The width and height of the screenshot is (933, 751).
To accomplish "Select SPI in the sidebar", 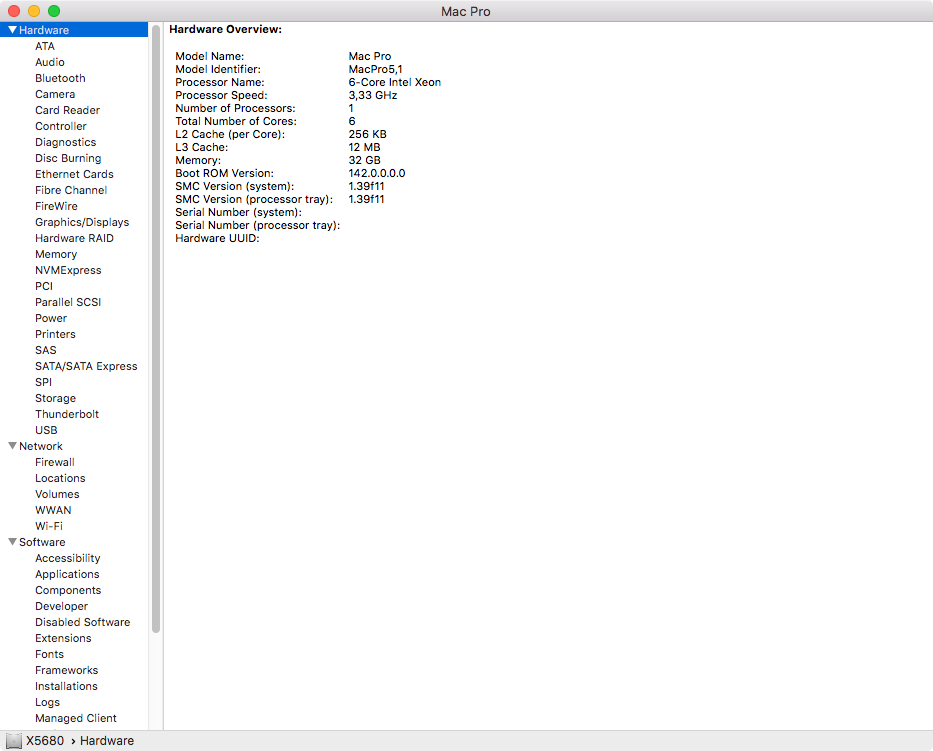I will 43,383.
